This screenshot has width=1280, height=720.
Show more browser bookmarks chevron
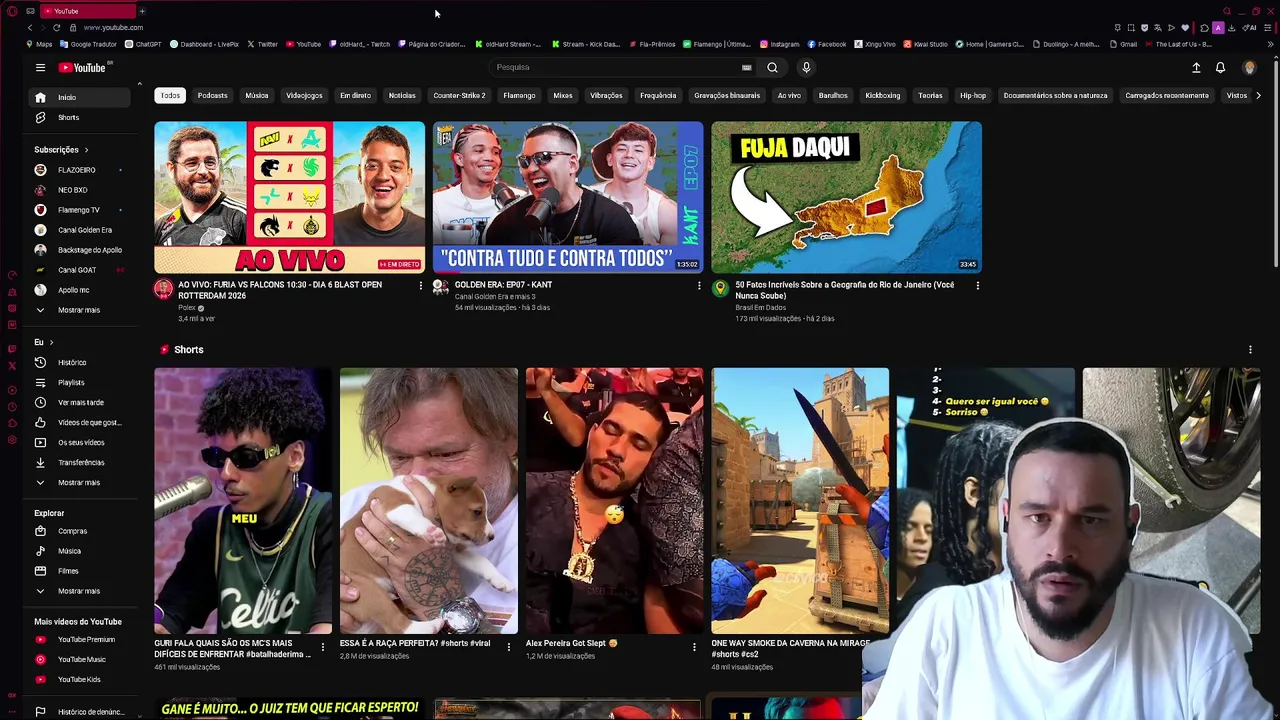[1270, 44]
